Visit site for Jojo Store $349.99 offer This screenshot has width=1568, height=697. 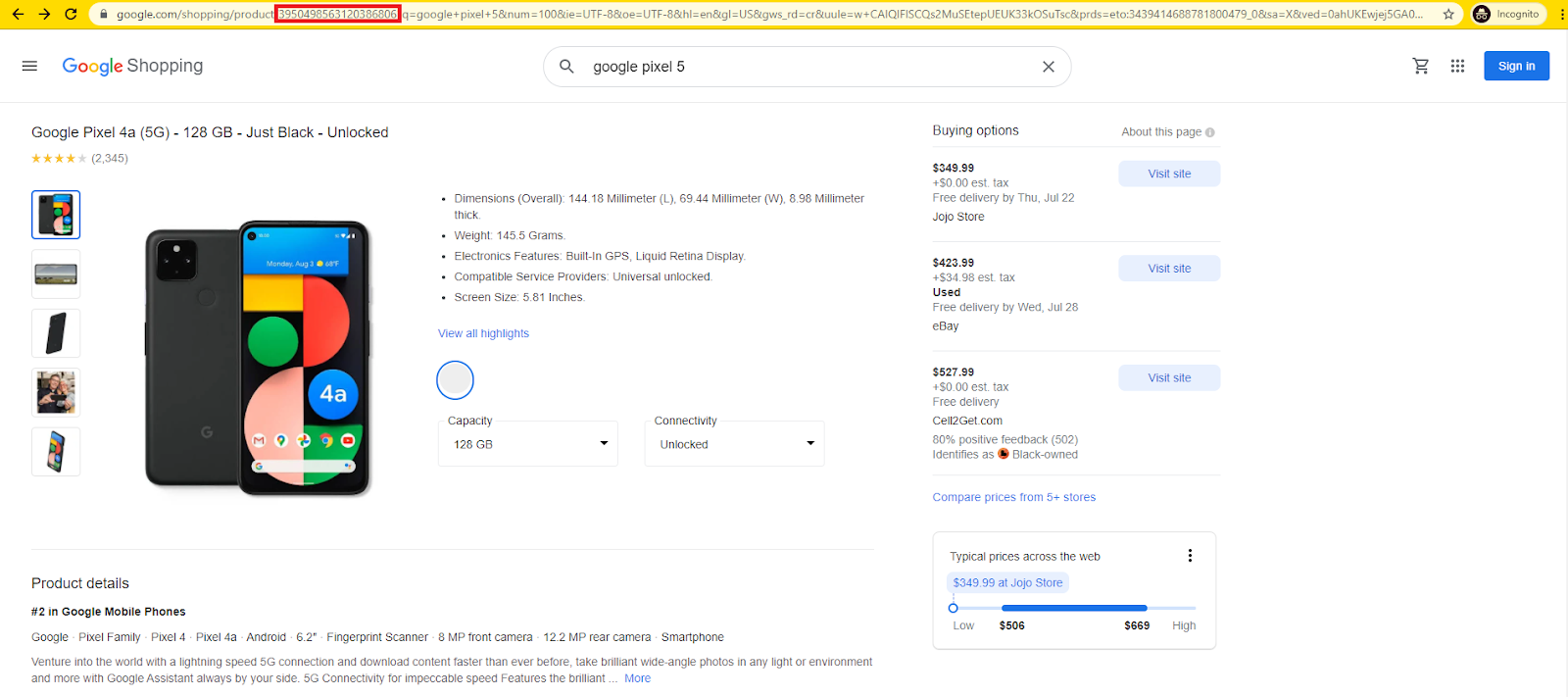click(x=1169, y=174)
